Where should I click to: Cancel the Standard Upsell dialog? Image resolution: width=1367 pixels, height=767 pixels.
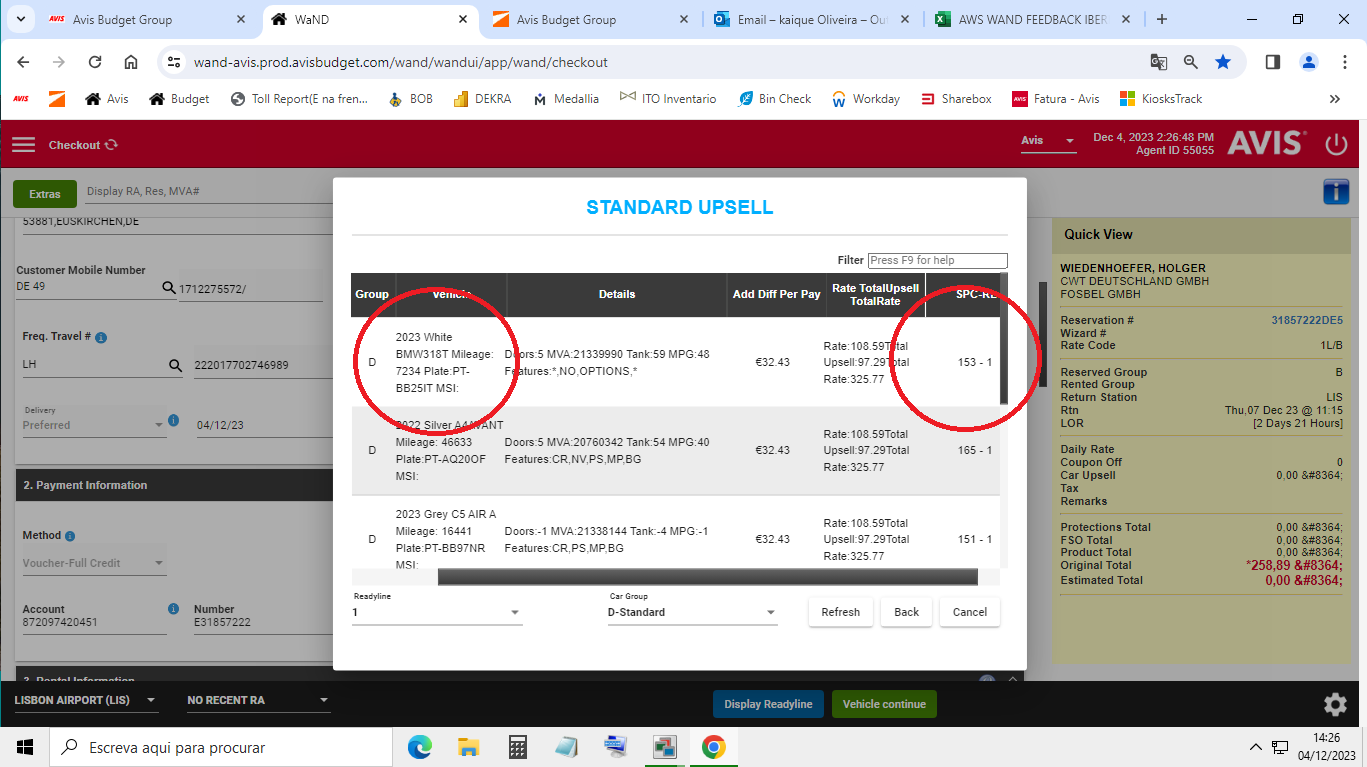pyautogui.click(x=970, y=612)
